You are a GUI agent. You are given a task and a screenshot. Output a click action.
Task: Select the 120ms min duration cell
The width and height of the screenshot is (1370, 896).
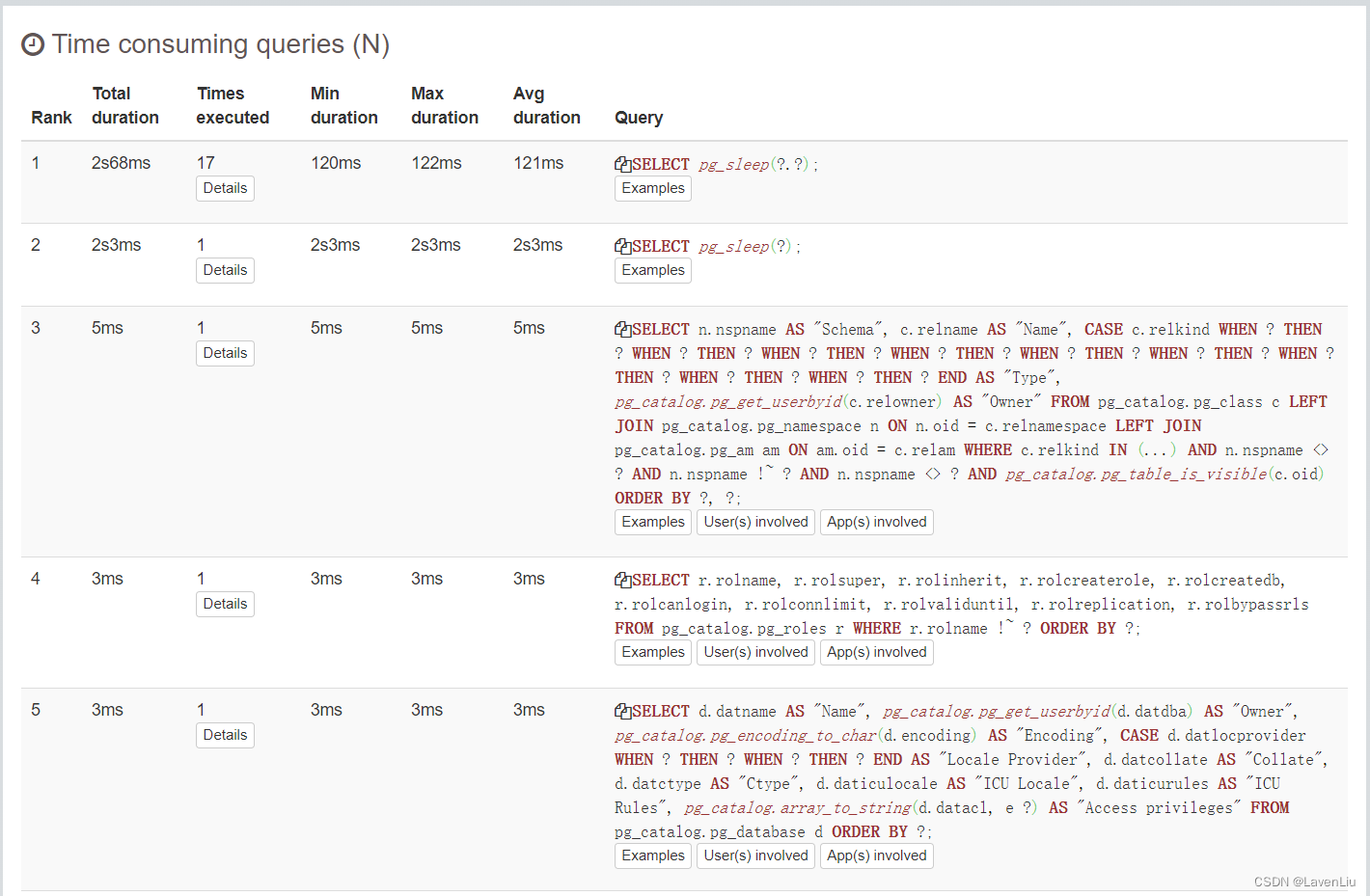(x=336, y=164)
